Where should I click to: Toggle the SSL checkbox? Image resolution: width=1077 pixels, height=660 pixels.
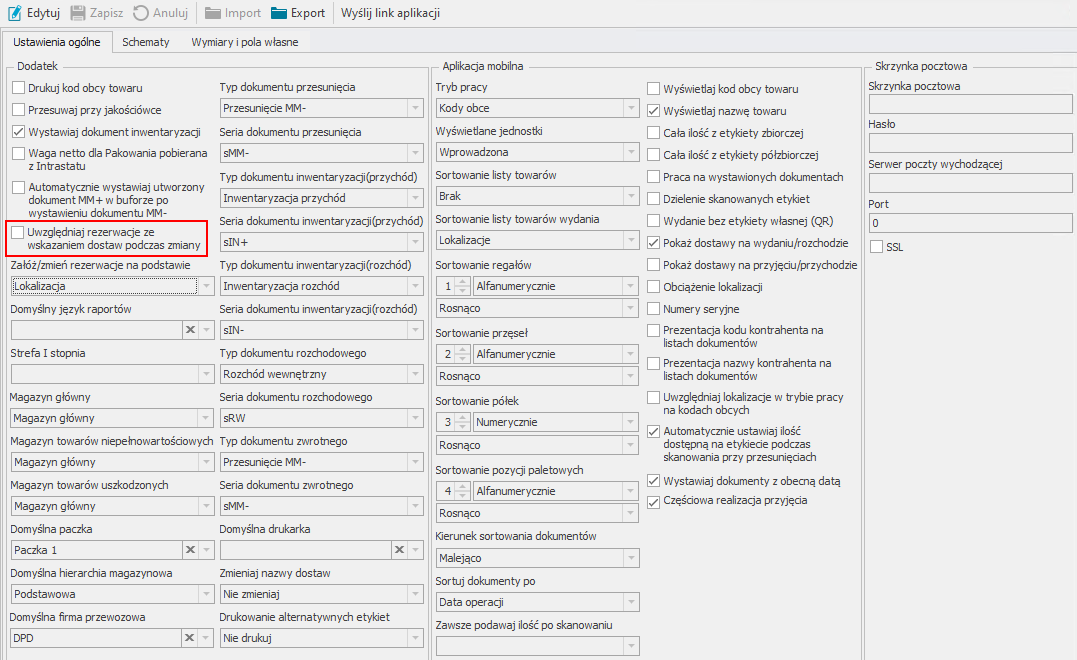click(x=877, y=246)
